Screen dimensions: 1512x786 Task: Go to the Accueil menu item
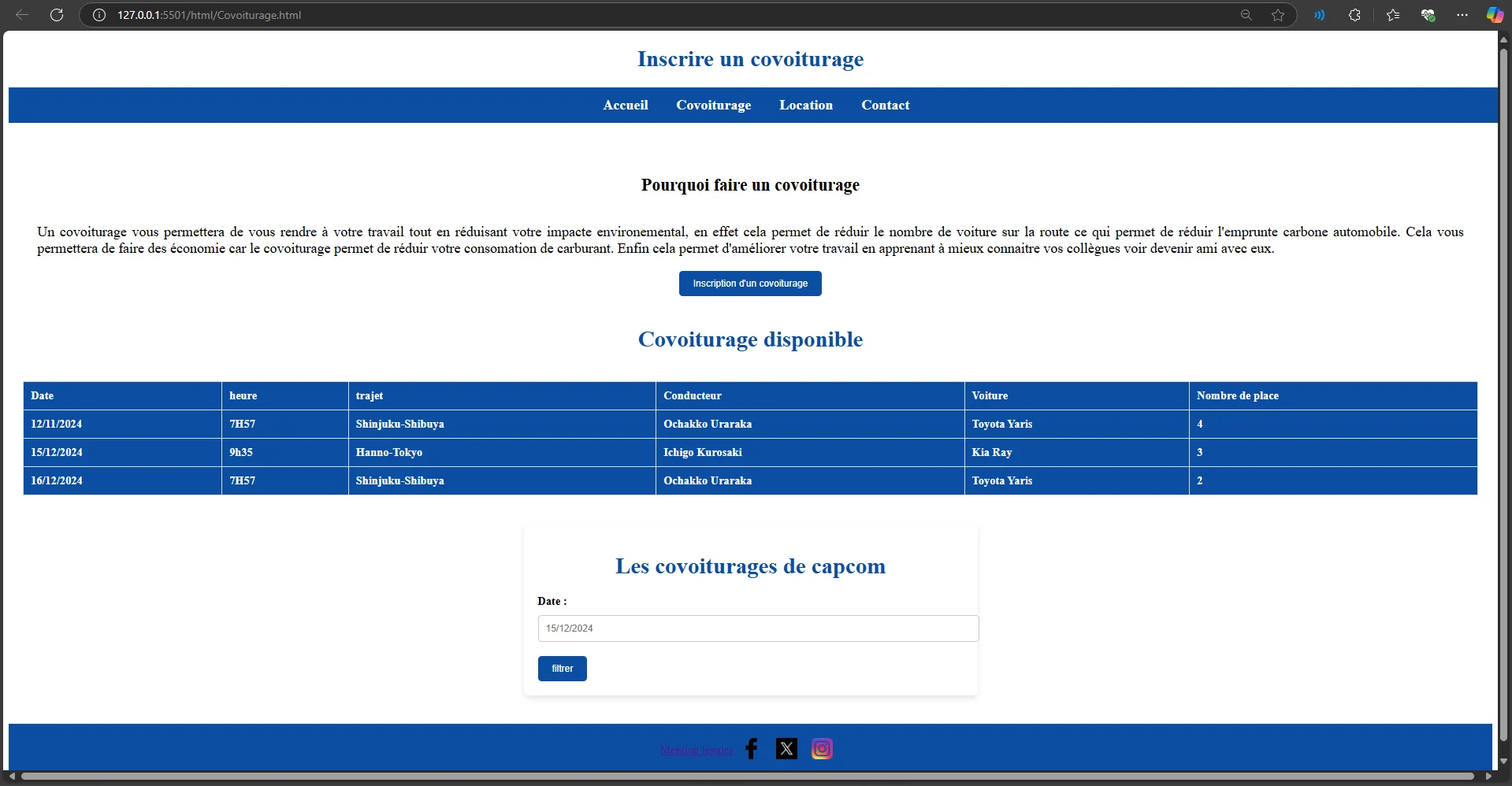point(625,105)
